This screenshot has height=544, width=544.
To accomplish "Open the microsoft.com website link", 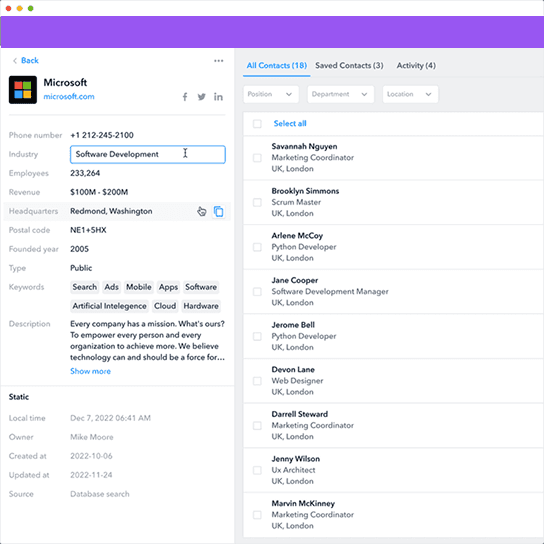I will 69,96.
